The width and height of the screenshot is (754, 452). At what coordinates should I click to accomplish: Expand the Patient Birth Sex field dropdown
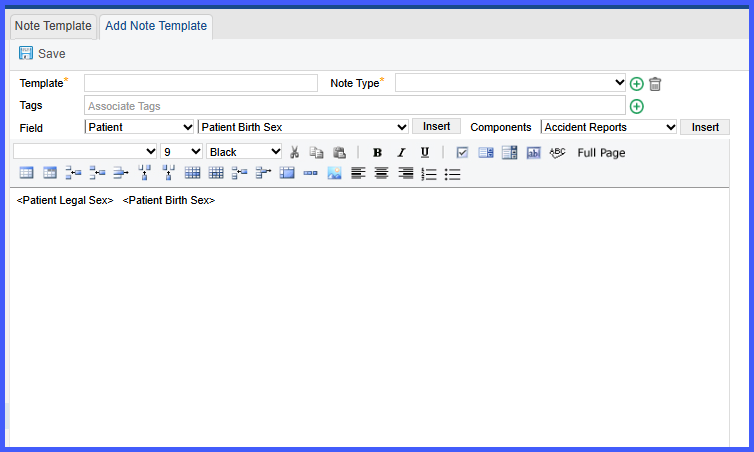point(303,127)
